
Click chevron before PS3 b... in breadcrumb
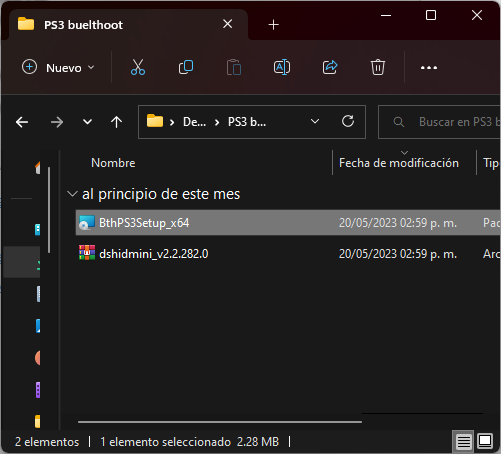217,123
